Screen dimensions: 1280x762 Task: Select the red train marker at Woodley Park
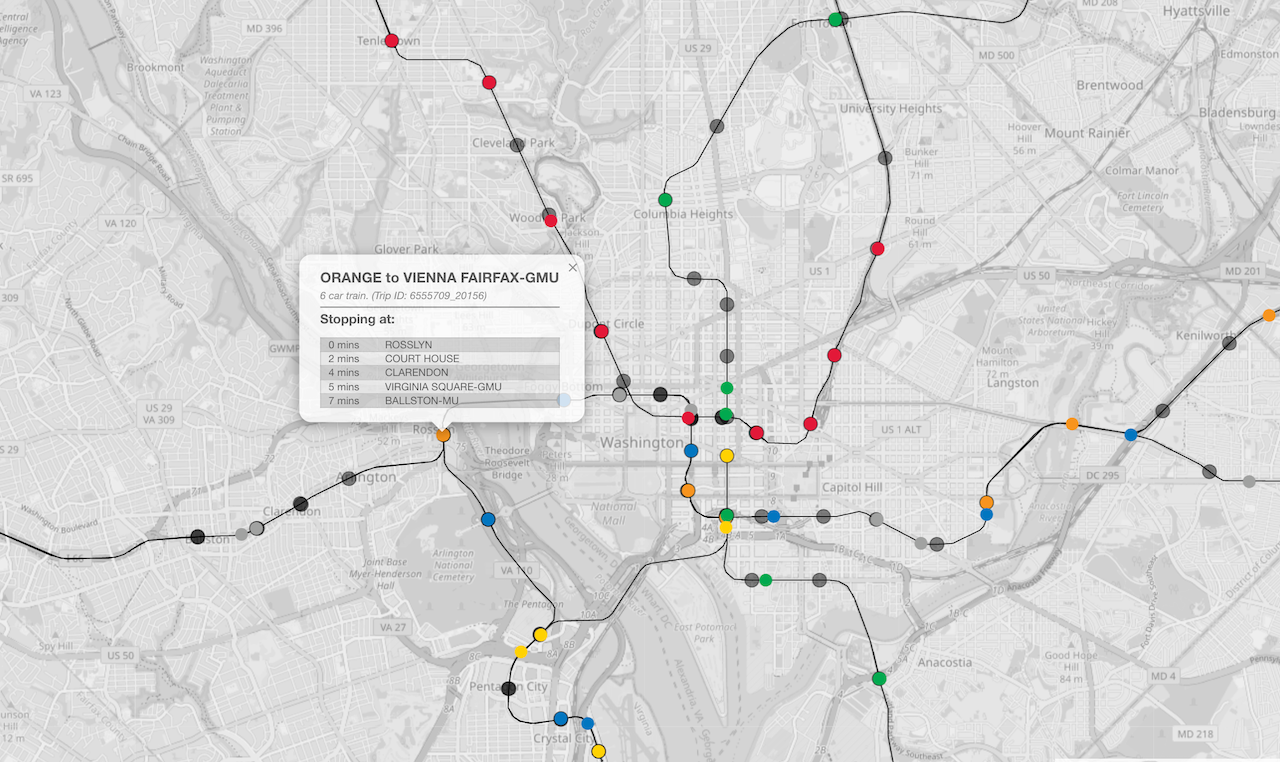point(550,220)
